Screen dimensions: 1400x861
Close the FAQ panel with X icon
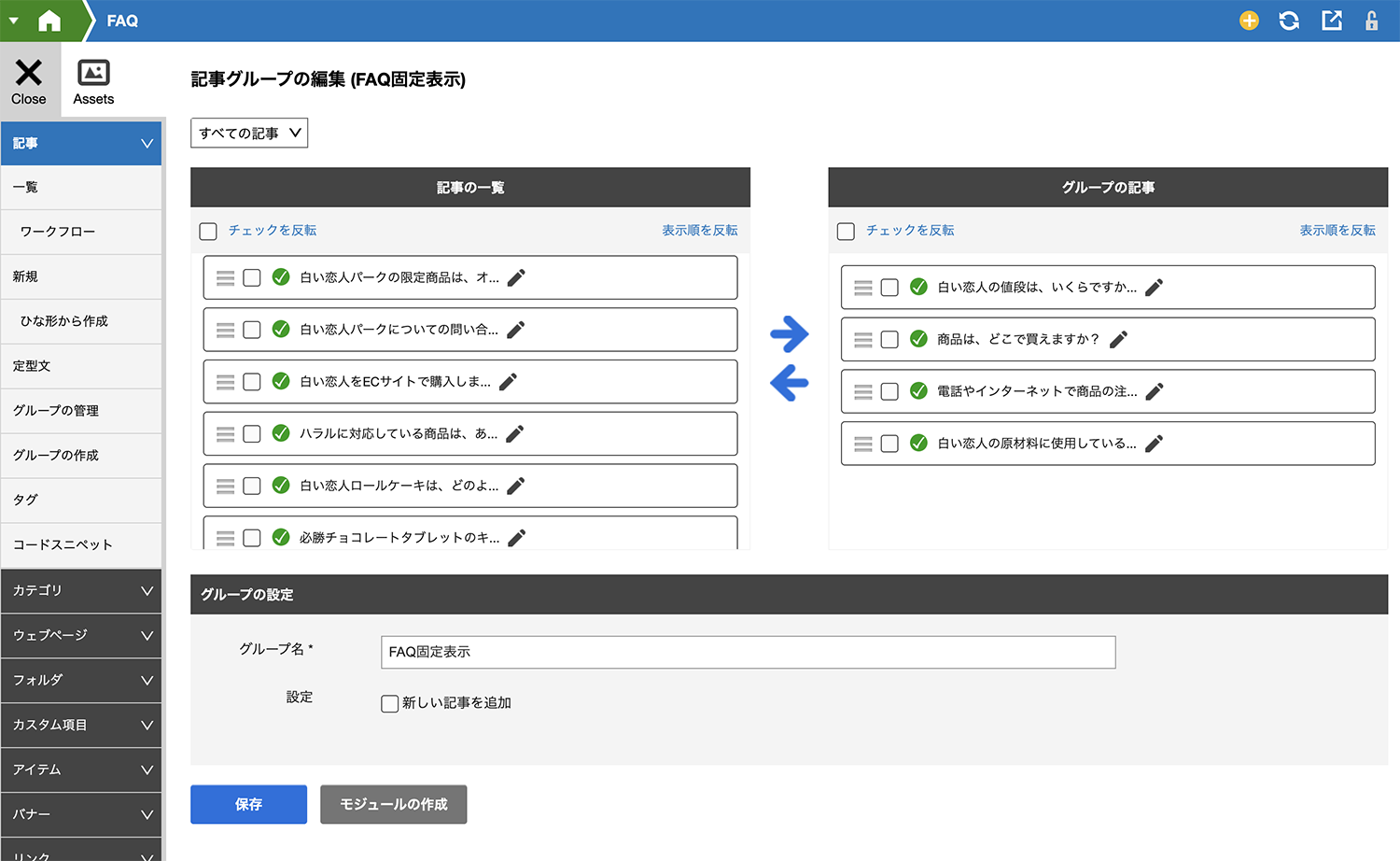[29, 81]
